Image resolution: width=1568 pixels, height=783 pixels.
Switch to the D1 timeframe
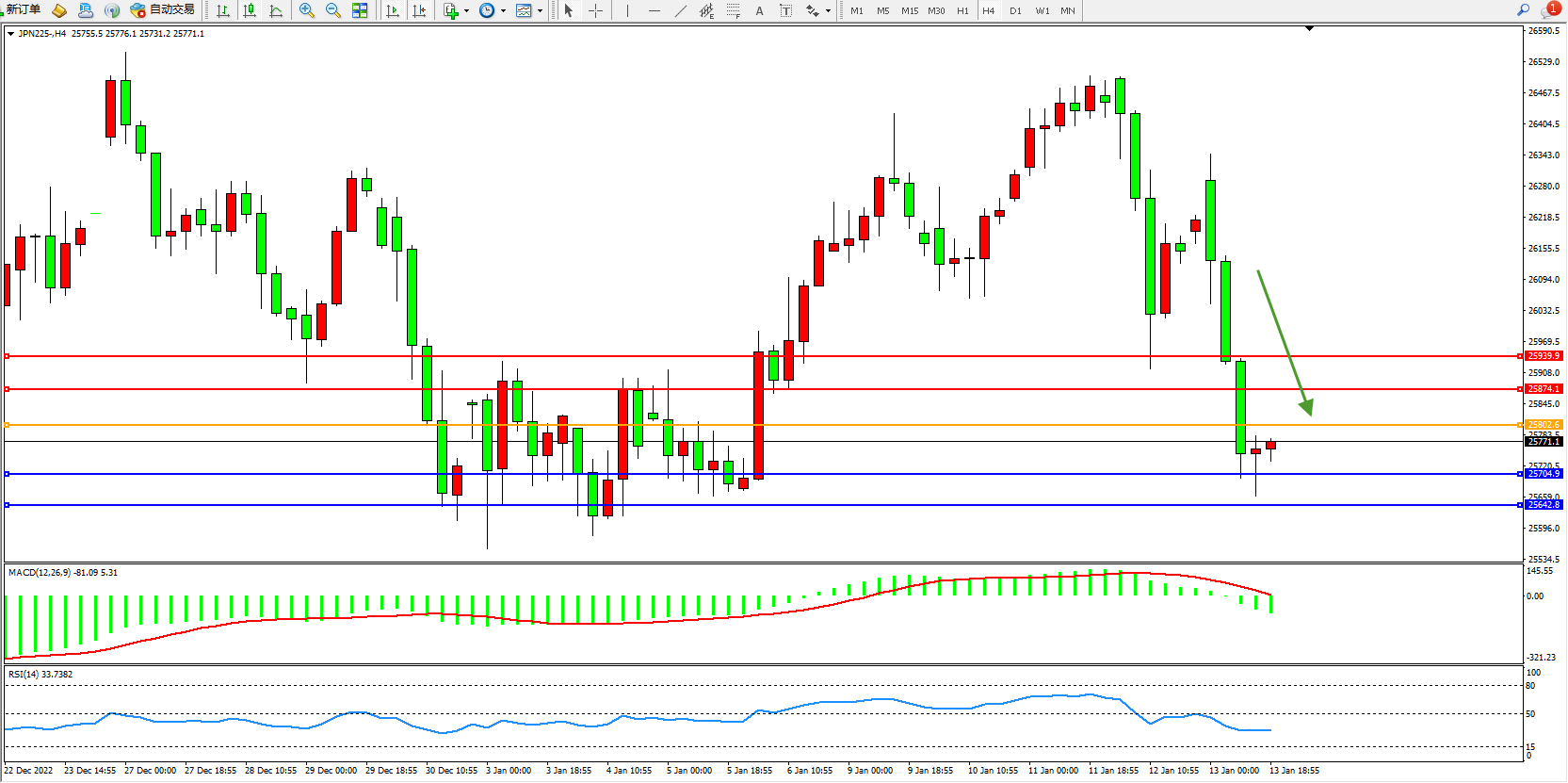pyautogui.click(x=1015, y=10)
